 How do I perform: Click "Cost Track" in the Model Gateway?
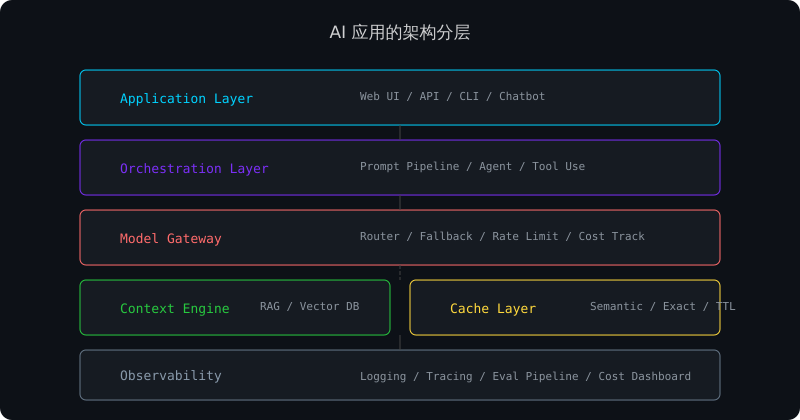(612, 237)
